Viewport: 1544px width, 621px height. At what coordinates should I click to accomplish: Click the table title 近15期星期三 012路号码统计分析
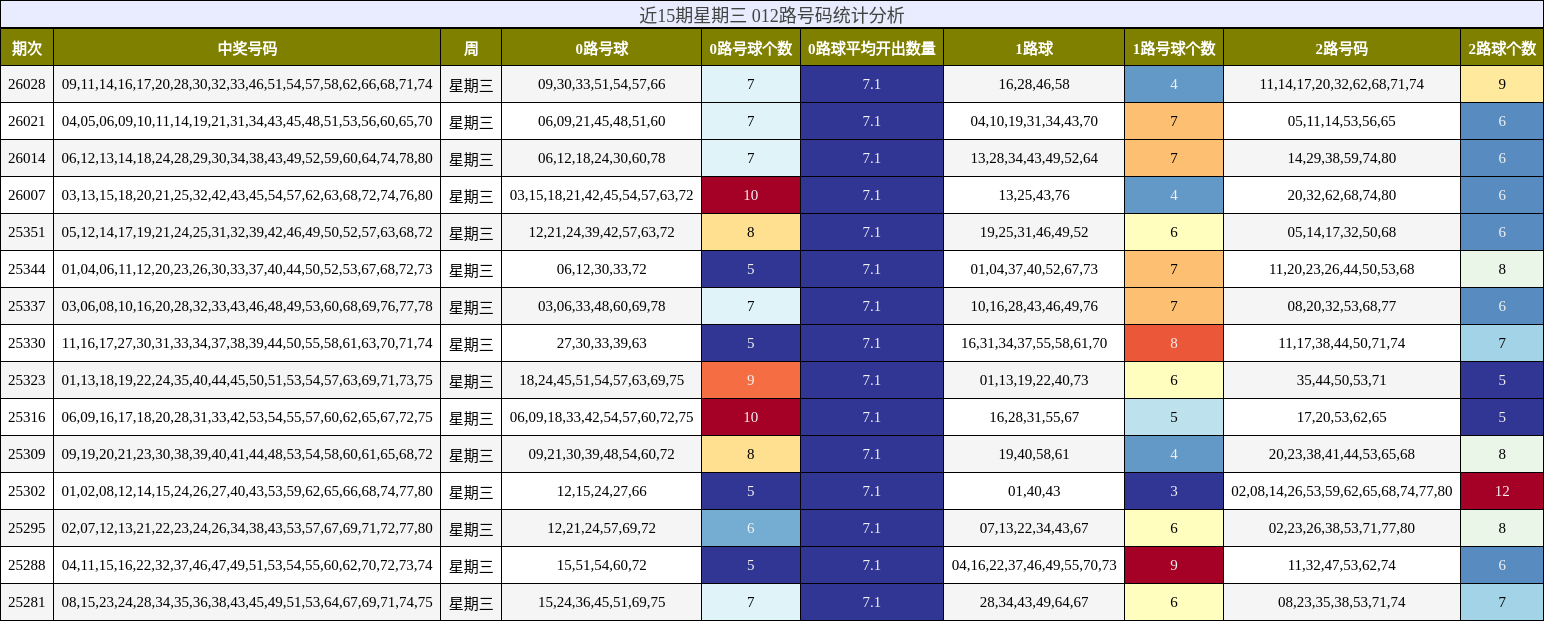[x=770, y=15]
